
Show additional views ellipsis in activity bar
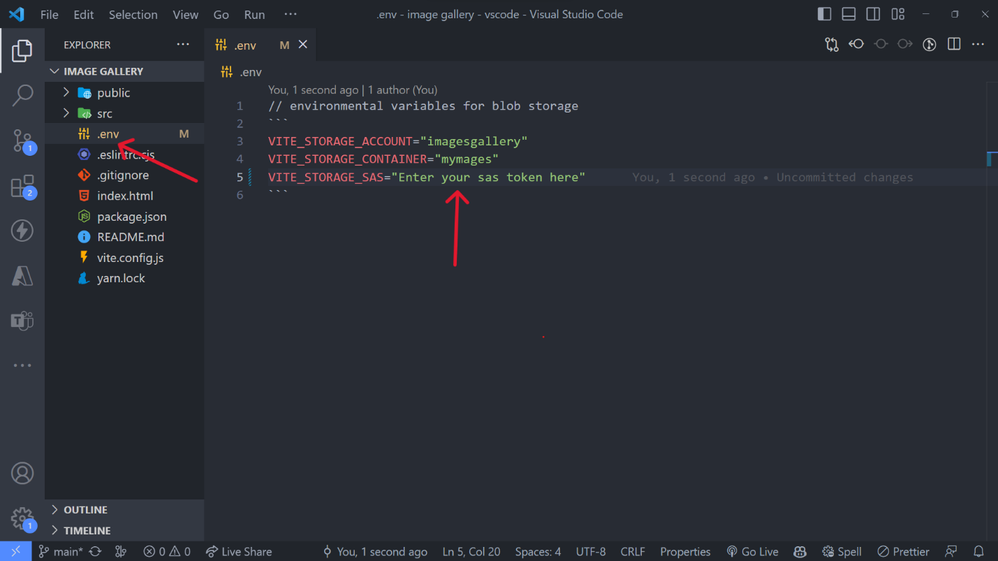point(22,366)
